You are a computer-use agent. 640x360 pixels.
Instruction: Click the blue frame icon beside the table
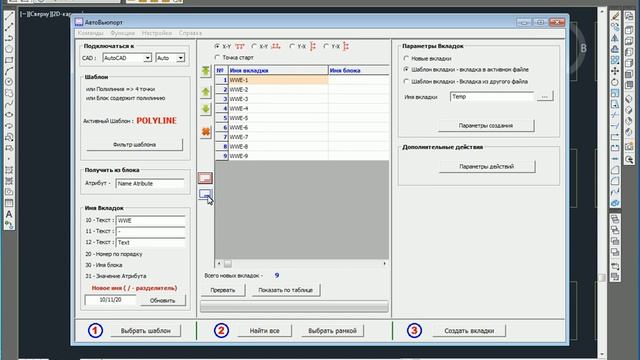pyautogui.click(x=205, y=194)
